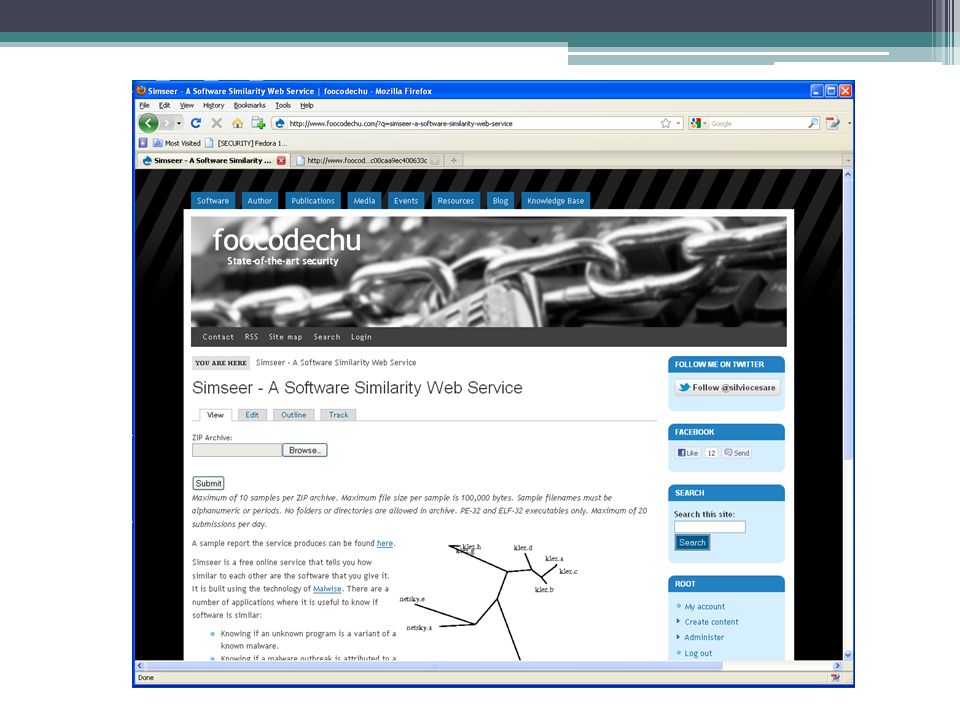This screenshot has height=720, width=960.
Task: Open the Publications navigation item
Action: coord(313,201)
